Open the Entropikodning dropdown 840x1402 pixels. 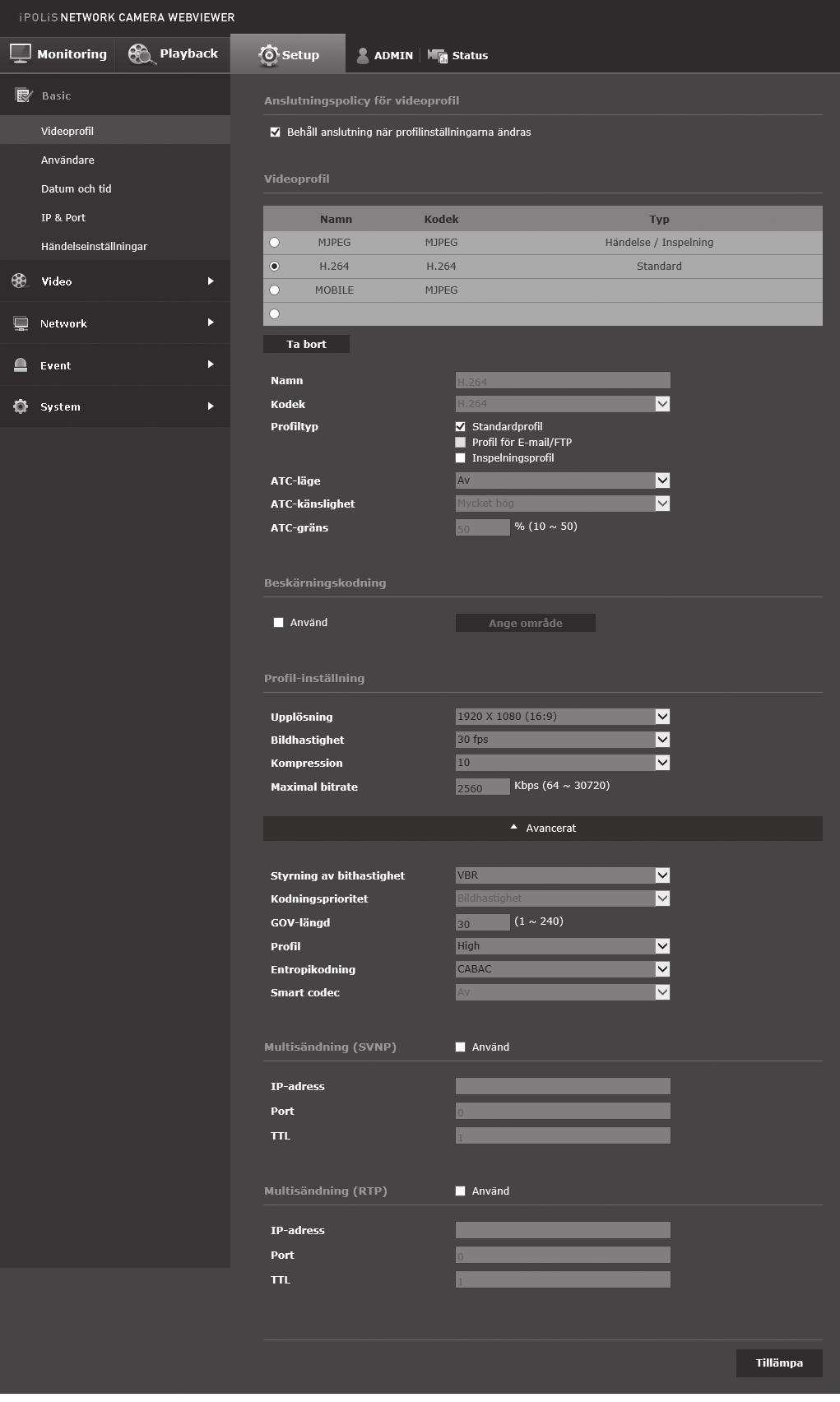point(563,969)
